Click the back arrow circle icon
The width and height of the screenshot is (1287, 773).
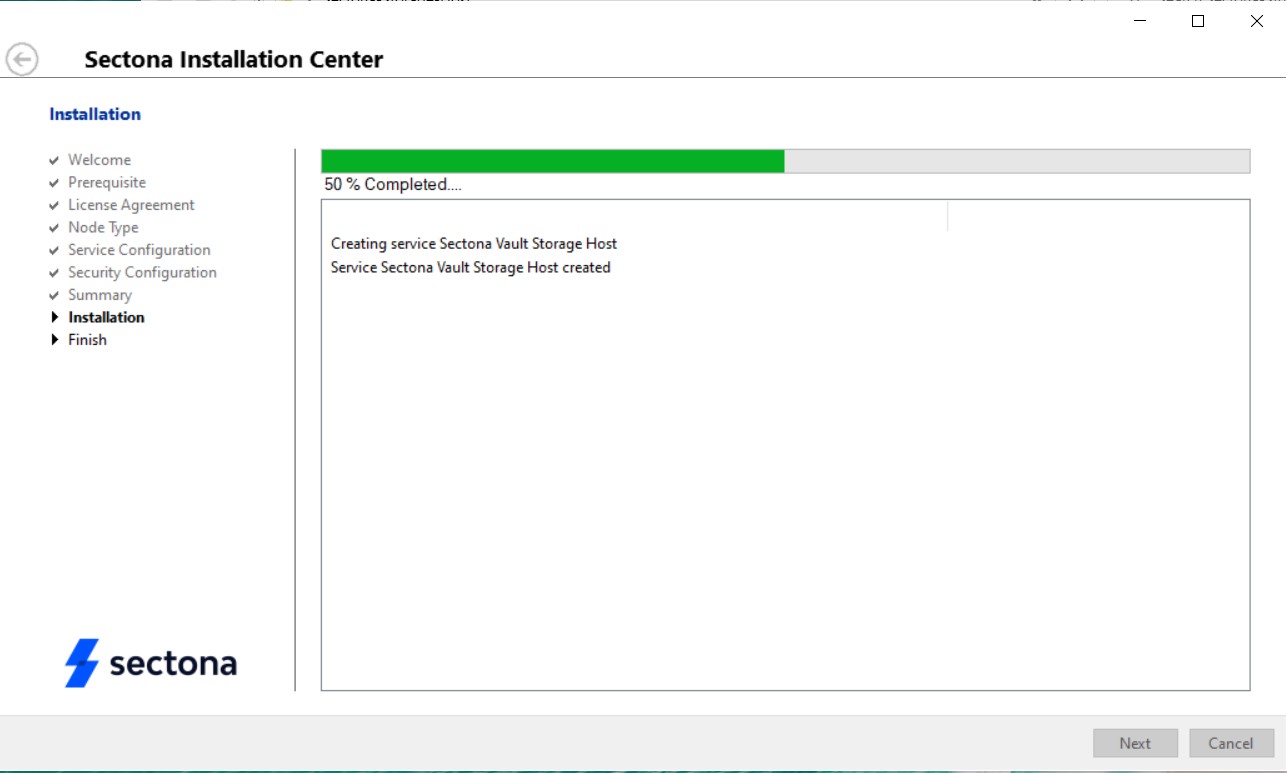(x=22, y=60)
